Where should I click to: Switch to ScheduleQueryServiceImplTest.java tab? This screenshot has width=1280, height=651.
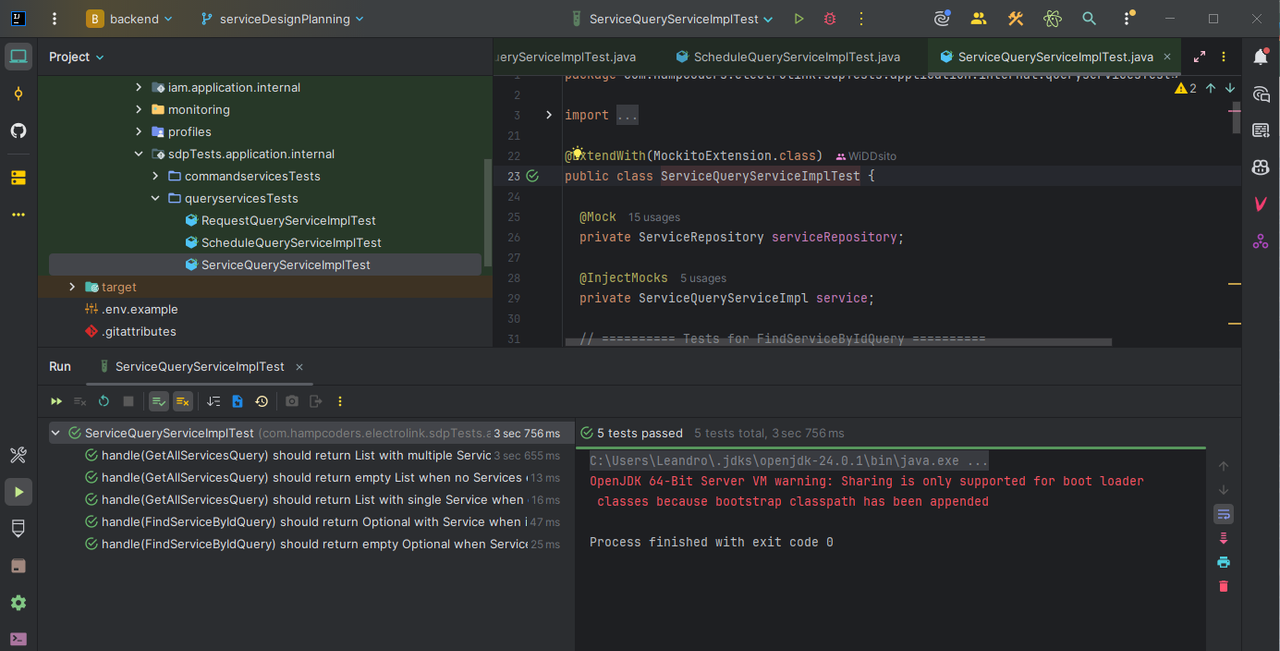tap(796, 57)
